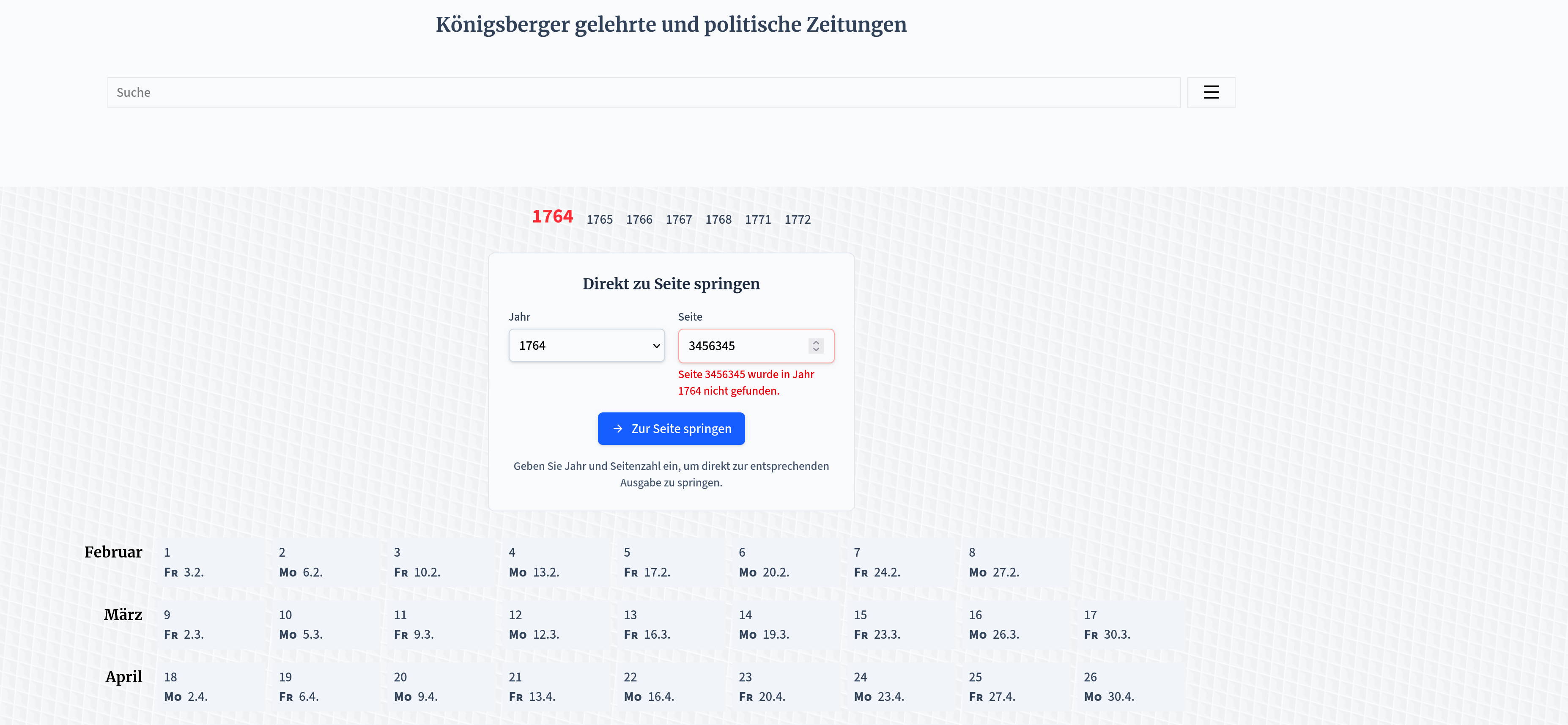The width and height of the screenshot is (1568, 725).
Task: Go to year 1768
Action: click(718, 220)
